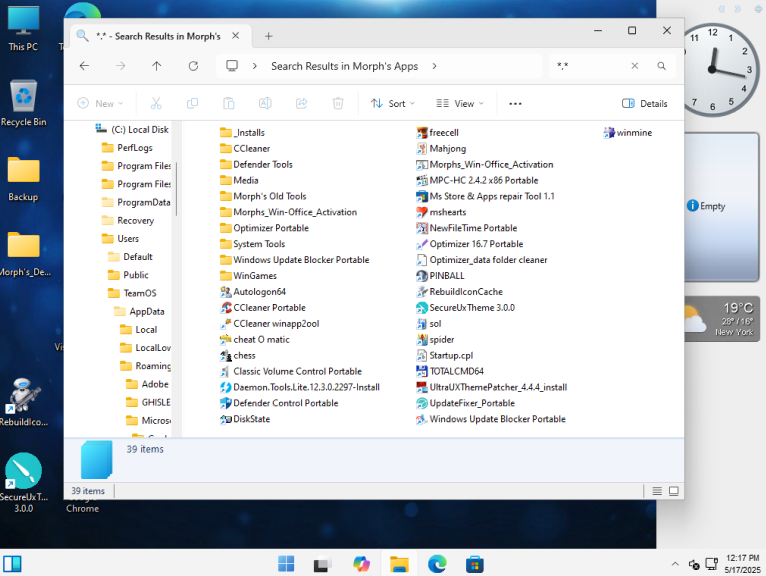
Task: Select the TOTALCMD64 file
Action: coord(450,371)
